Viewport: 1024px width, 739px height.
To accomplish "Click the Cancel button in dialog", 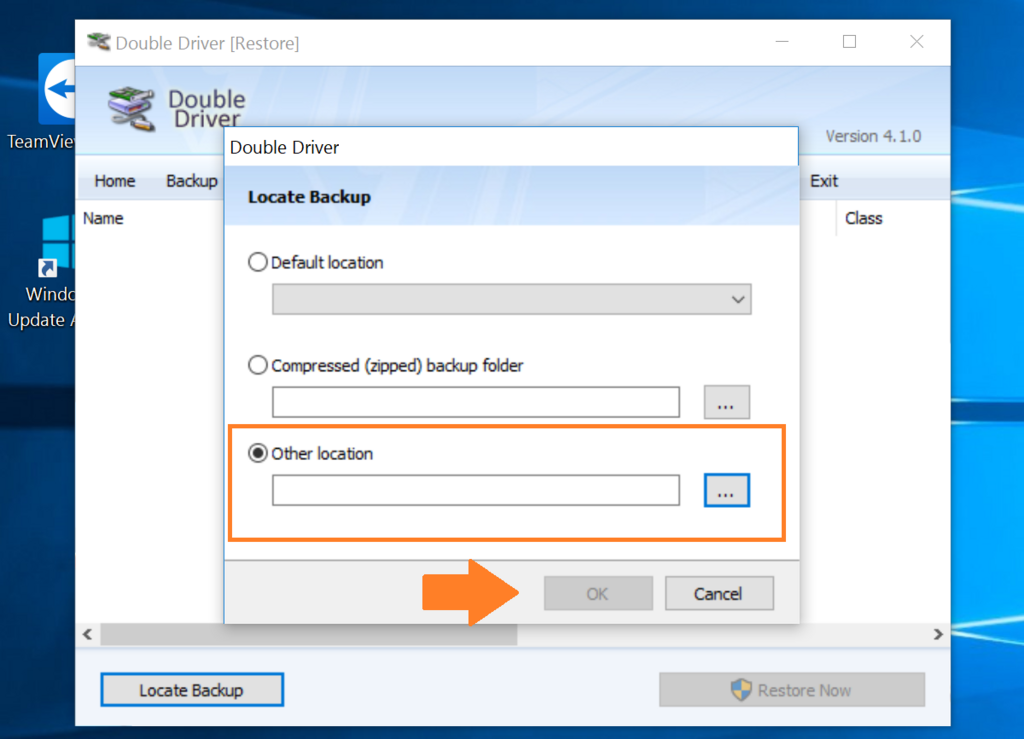I will click(x=719, y=593).
